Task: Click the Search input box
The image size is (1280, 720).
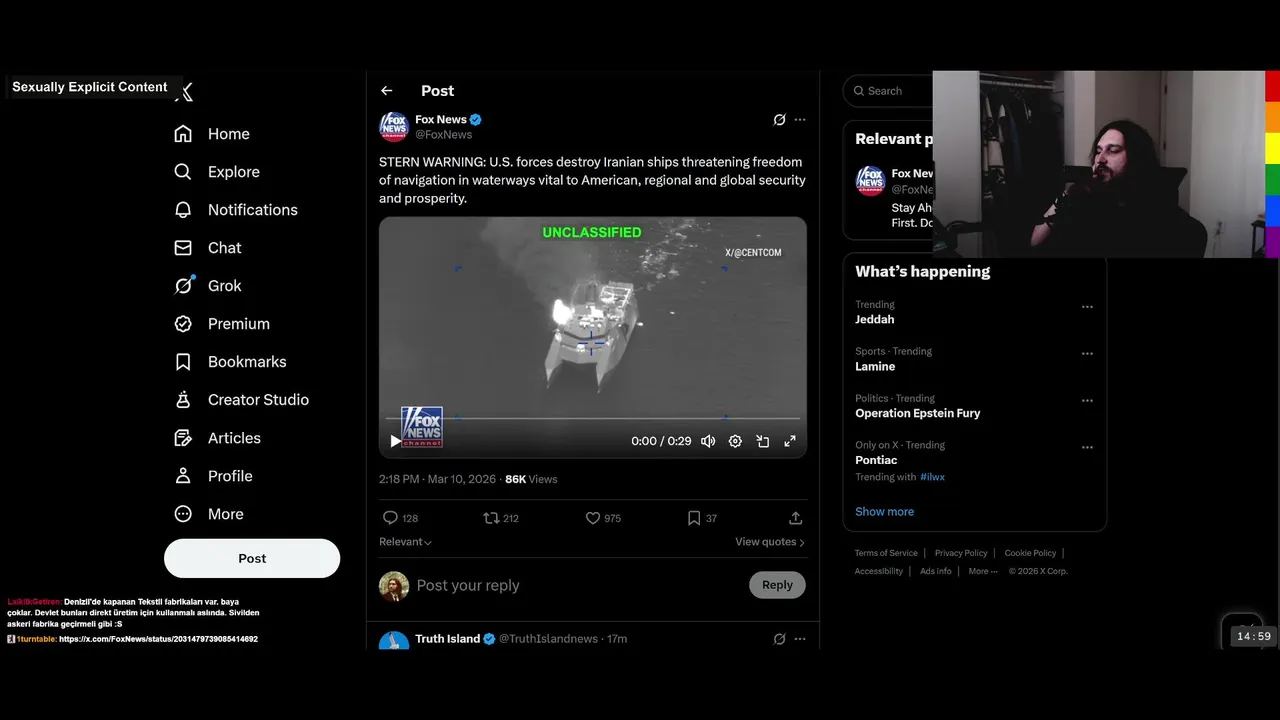Action: click(x=890, y=91)
